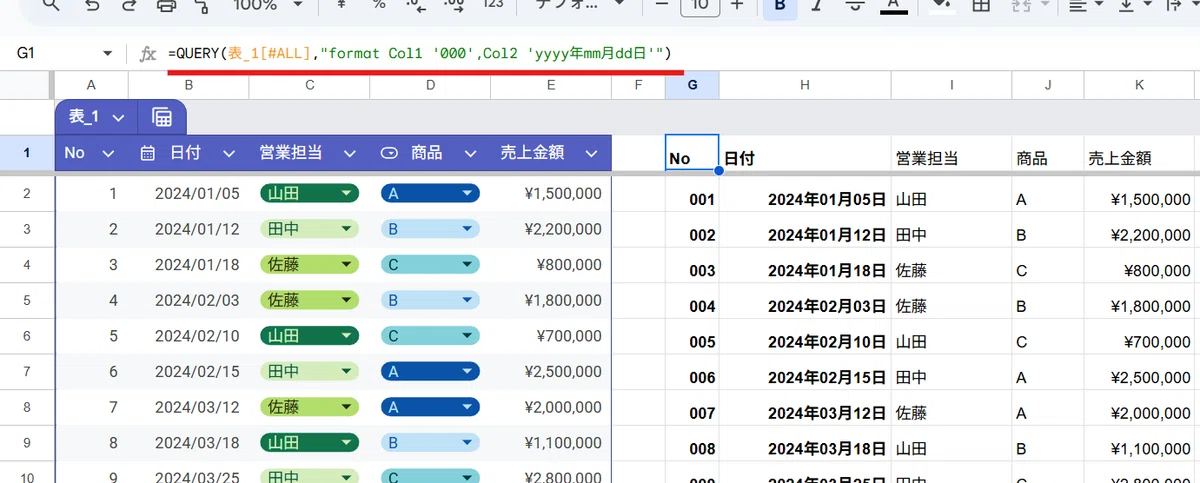Select column A header

92,85
